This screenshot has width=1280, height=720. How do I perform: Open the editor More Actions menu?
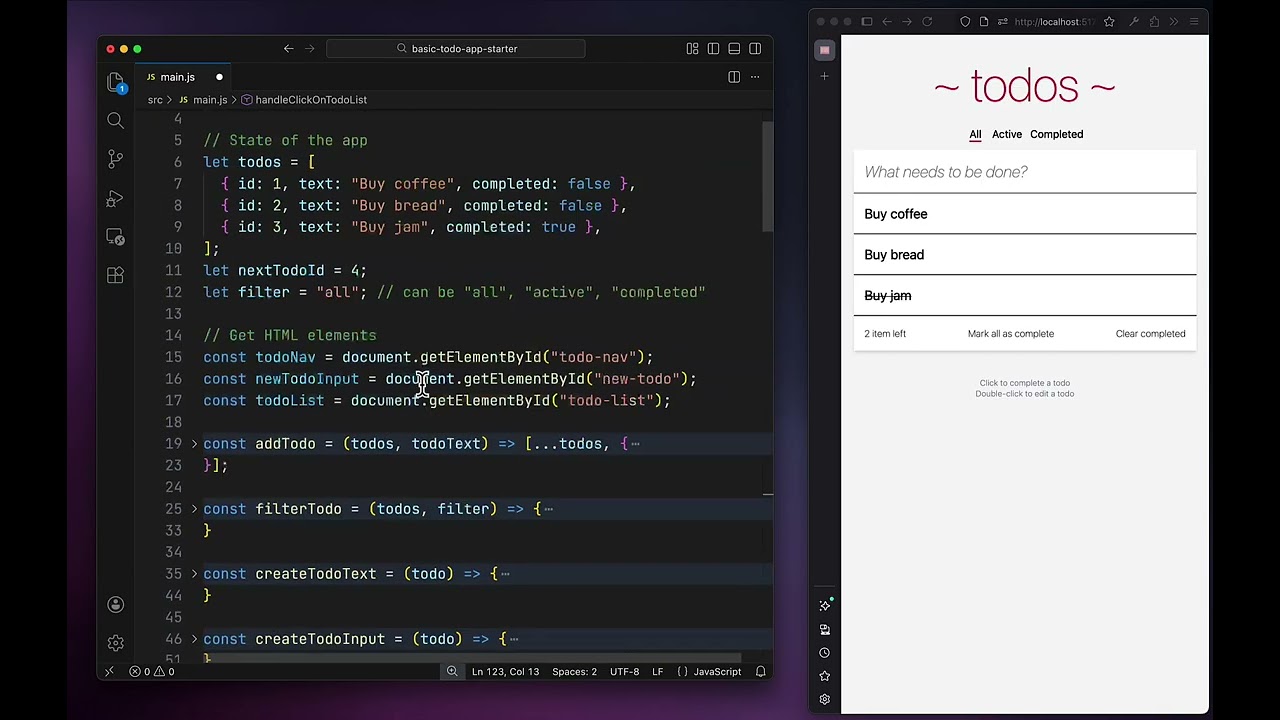pyautogui.click(x=755, y=77)
